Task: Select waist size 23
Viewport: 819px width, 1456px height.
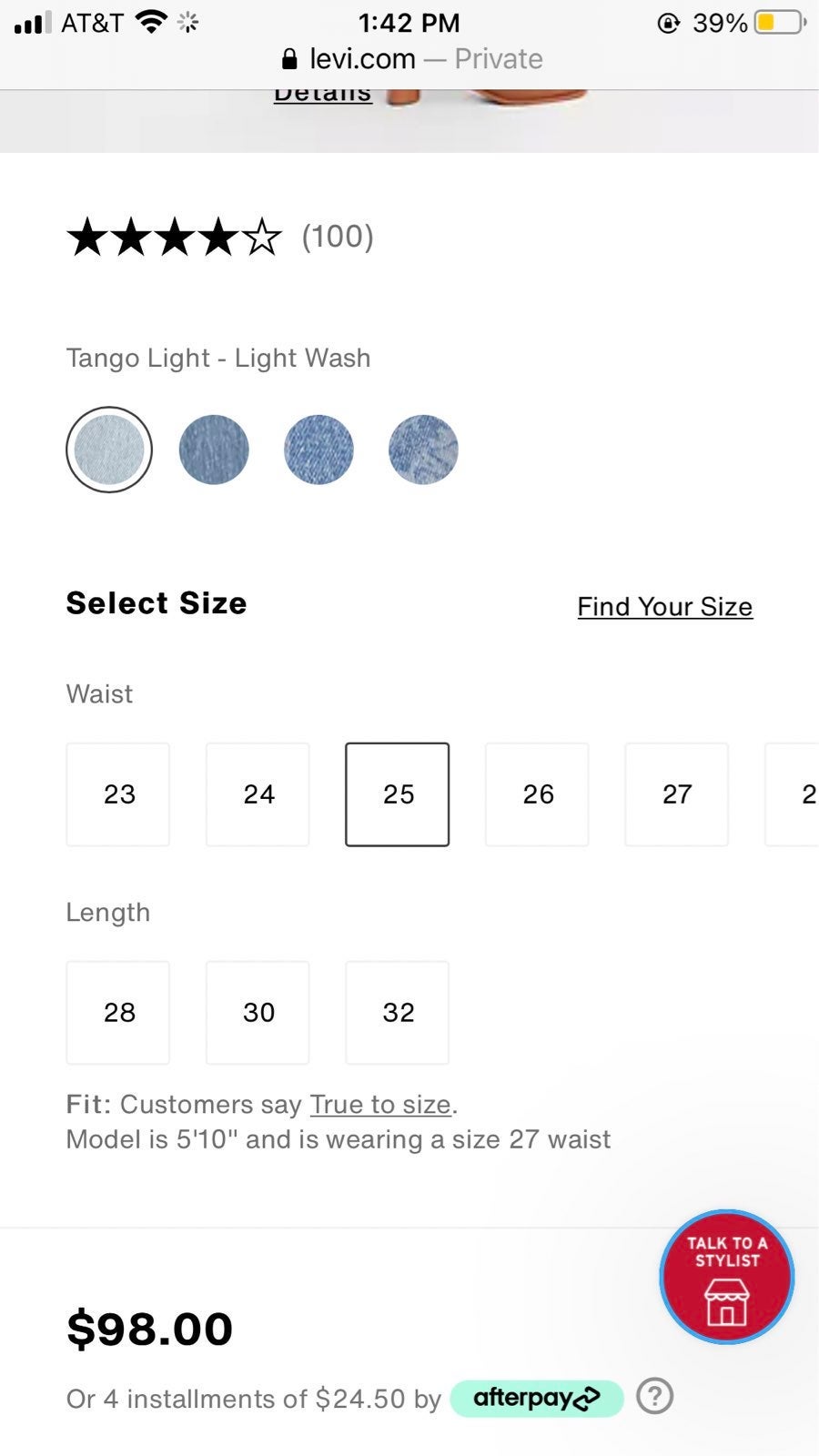Action: [x=118, y=794]
